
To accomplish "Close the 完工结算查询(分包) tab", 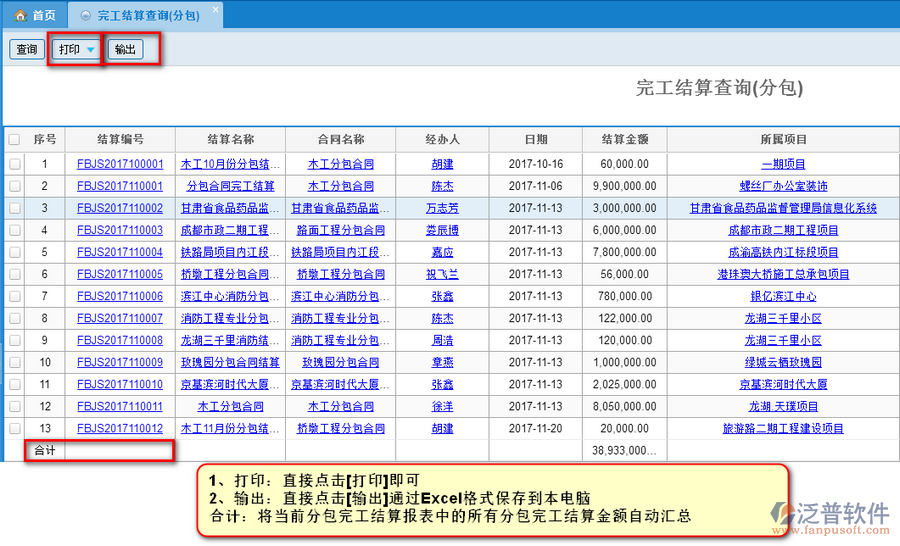I will pos(215,11).
